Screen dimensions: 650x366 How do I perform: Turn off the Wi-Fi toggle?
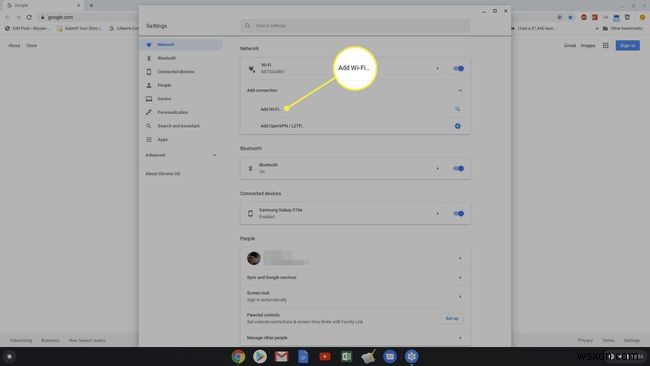(x=458, y=69)
